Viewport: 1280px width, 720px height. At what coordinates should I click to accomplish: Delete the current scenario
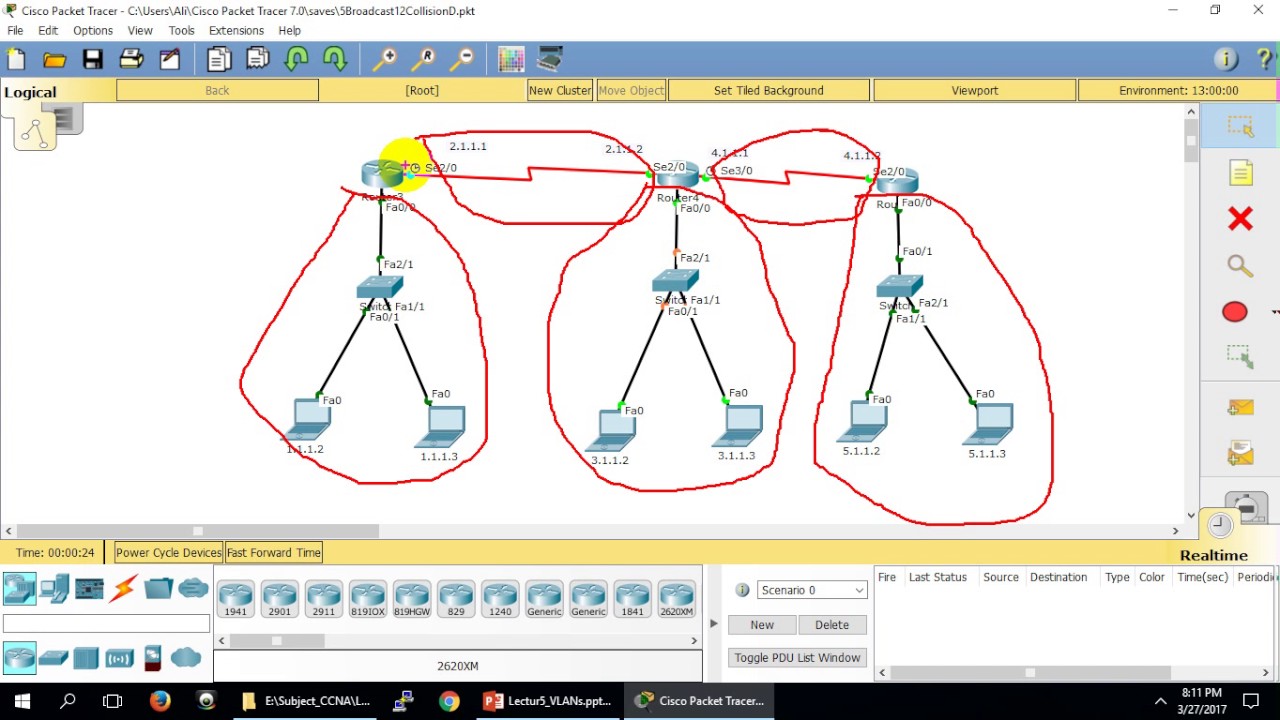point(832,625)
